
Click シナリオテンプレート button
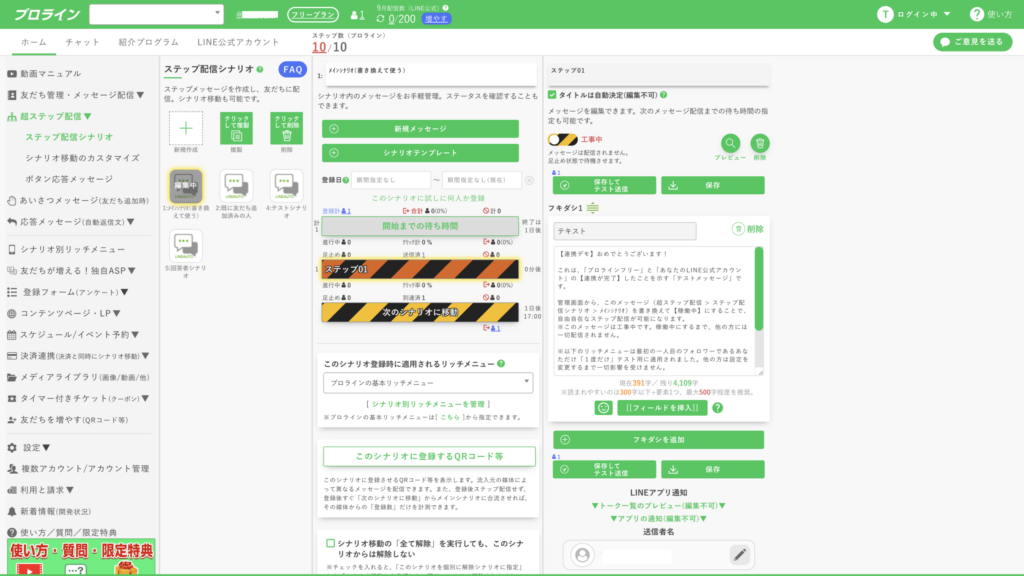click(421, 153)
